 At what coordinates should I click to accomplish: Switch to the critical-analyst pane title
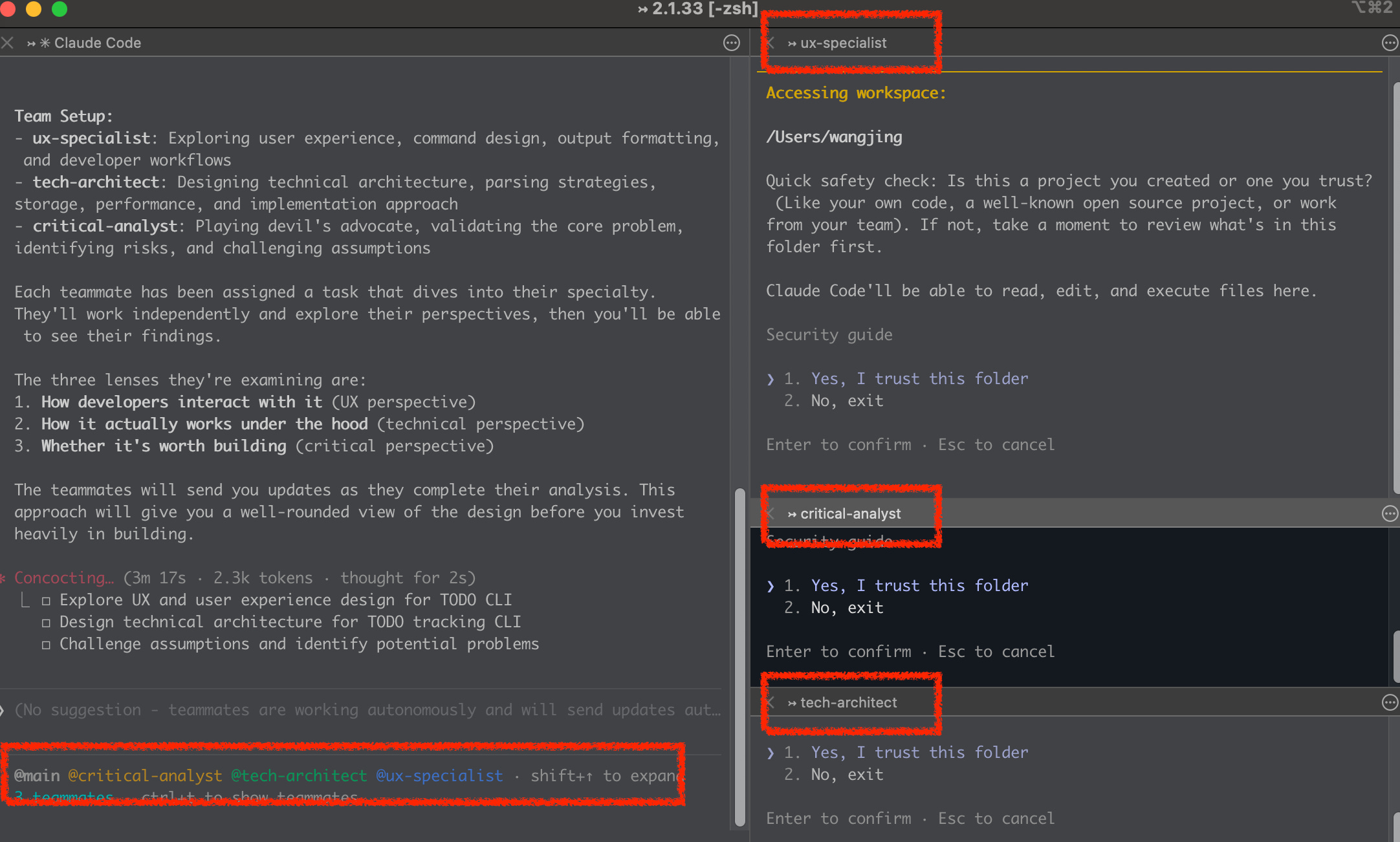pyautogui.click(x=850, y=513)
